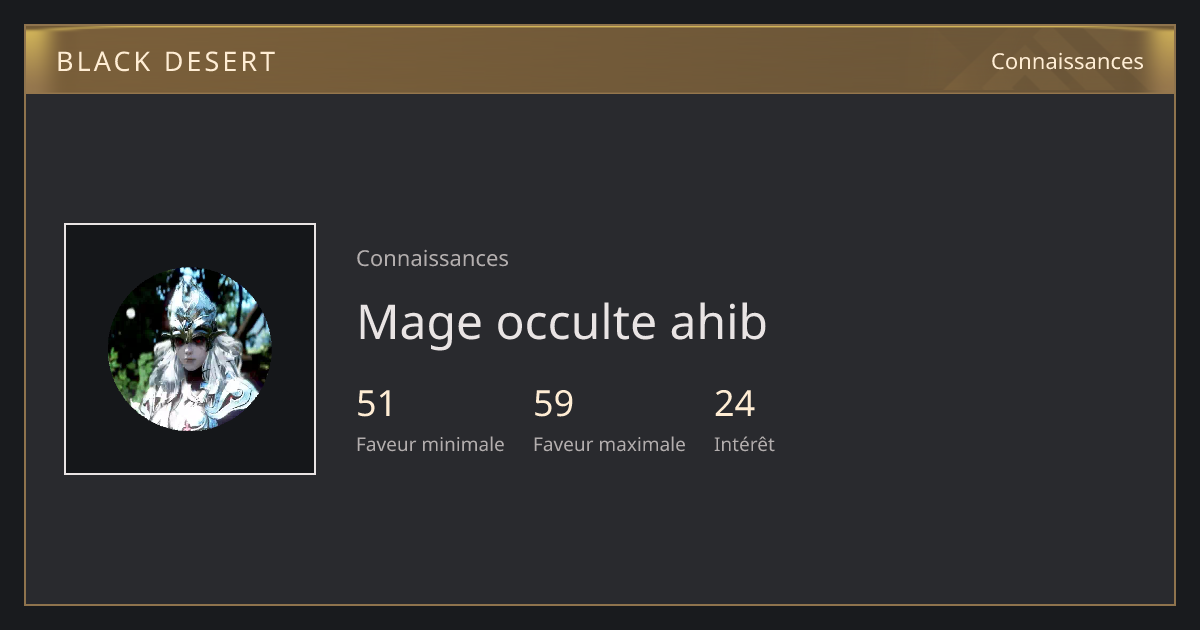Image resolution: width=1200 pixels, height=630 pixels.
Task: Select the interest value 24
Action: [x=734, y=404]
